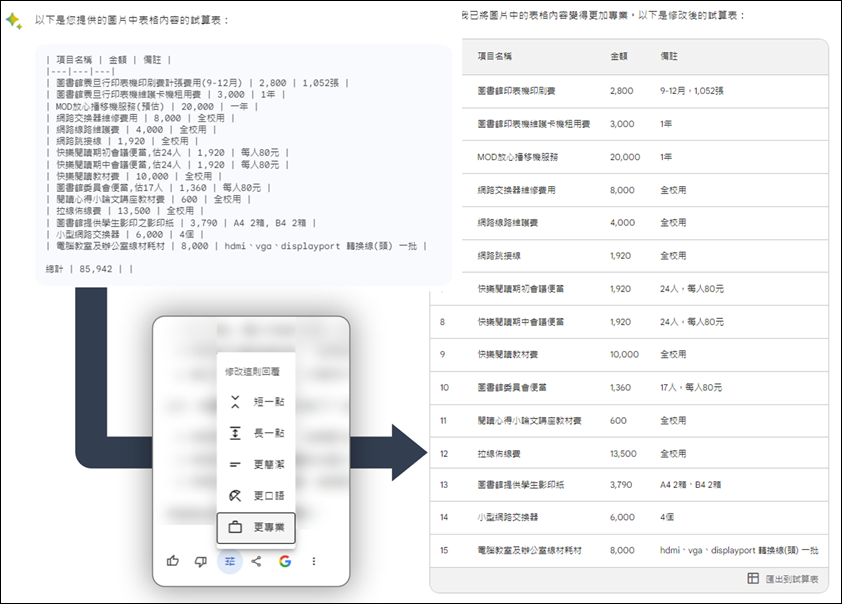This screenshot has width=842, height=604.
Task: Click the 圖書館印表機維護卡機租用費 table cell
Action: (x=534, y=124)
